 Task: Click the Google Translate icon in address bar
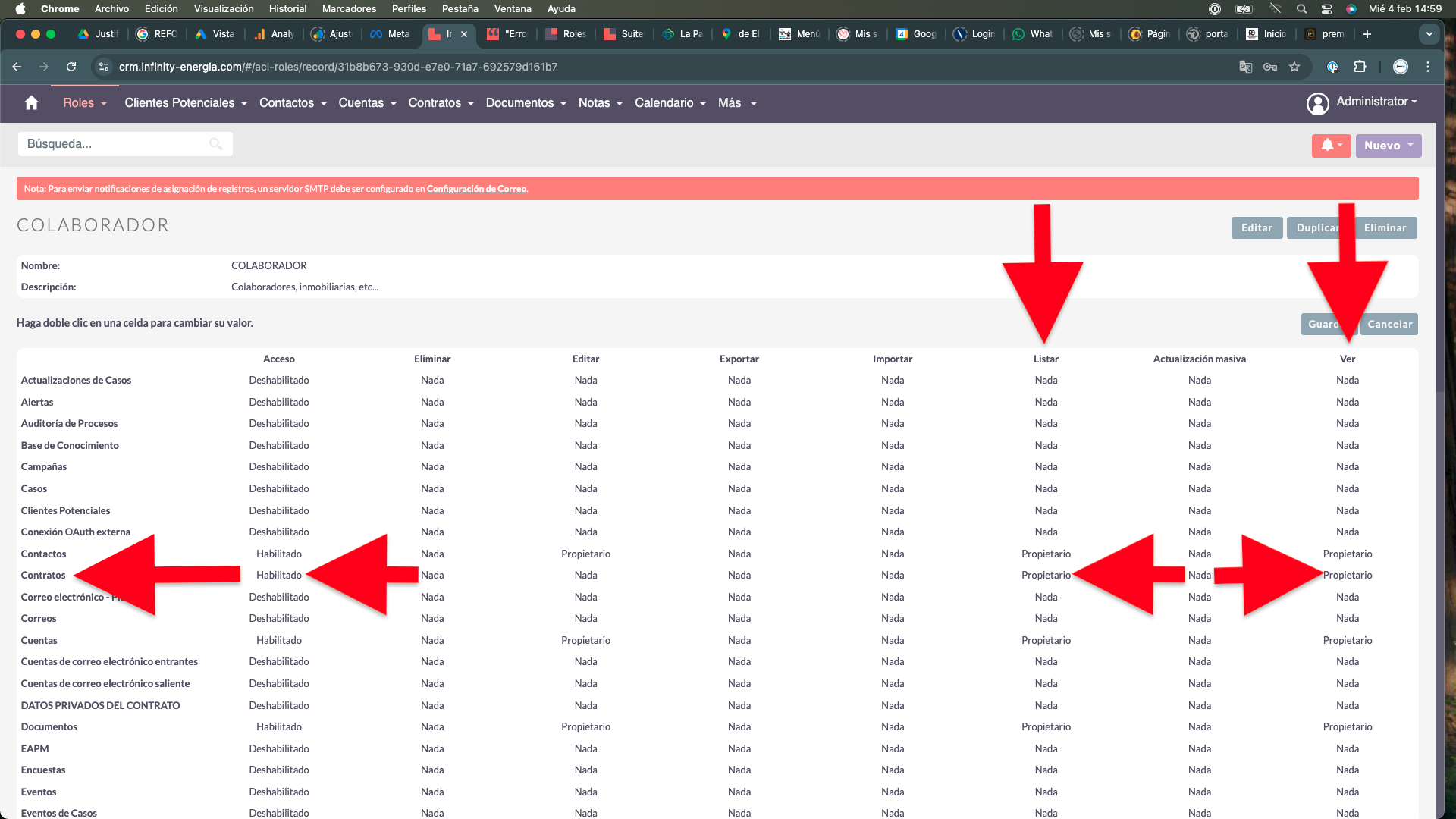1245,67
